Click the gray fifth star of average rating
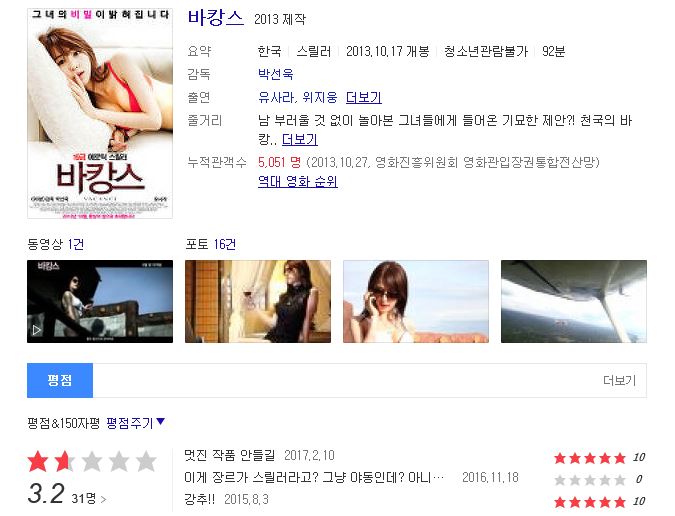The height and width of the screenshot is (516, 675). [146, 461]
